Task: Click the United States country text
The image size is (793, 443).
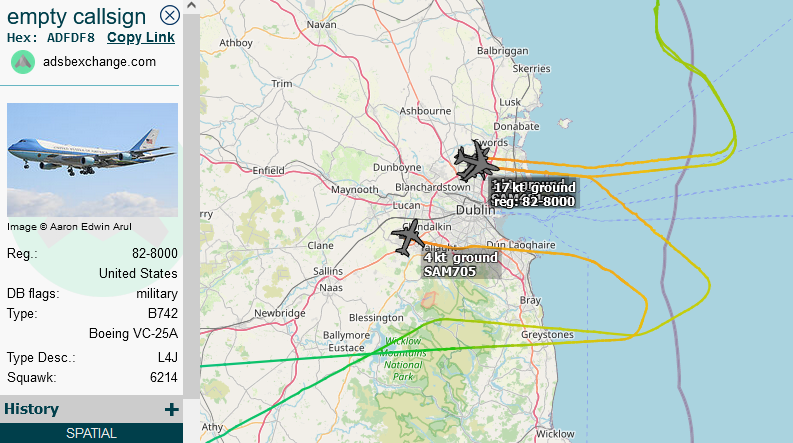Action: point(138,274)
